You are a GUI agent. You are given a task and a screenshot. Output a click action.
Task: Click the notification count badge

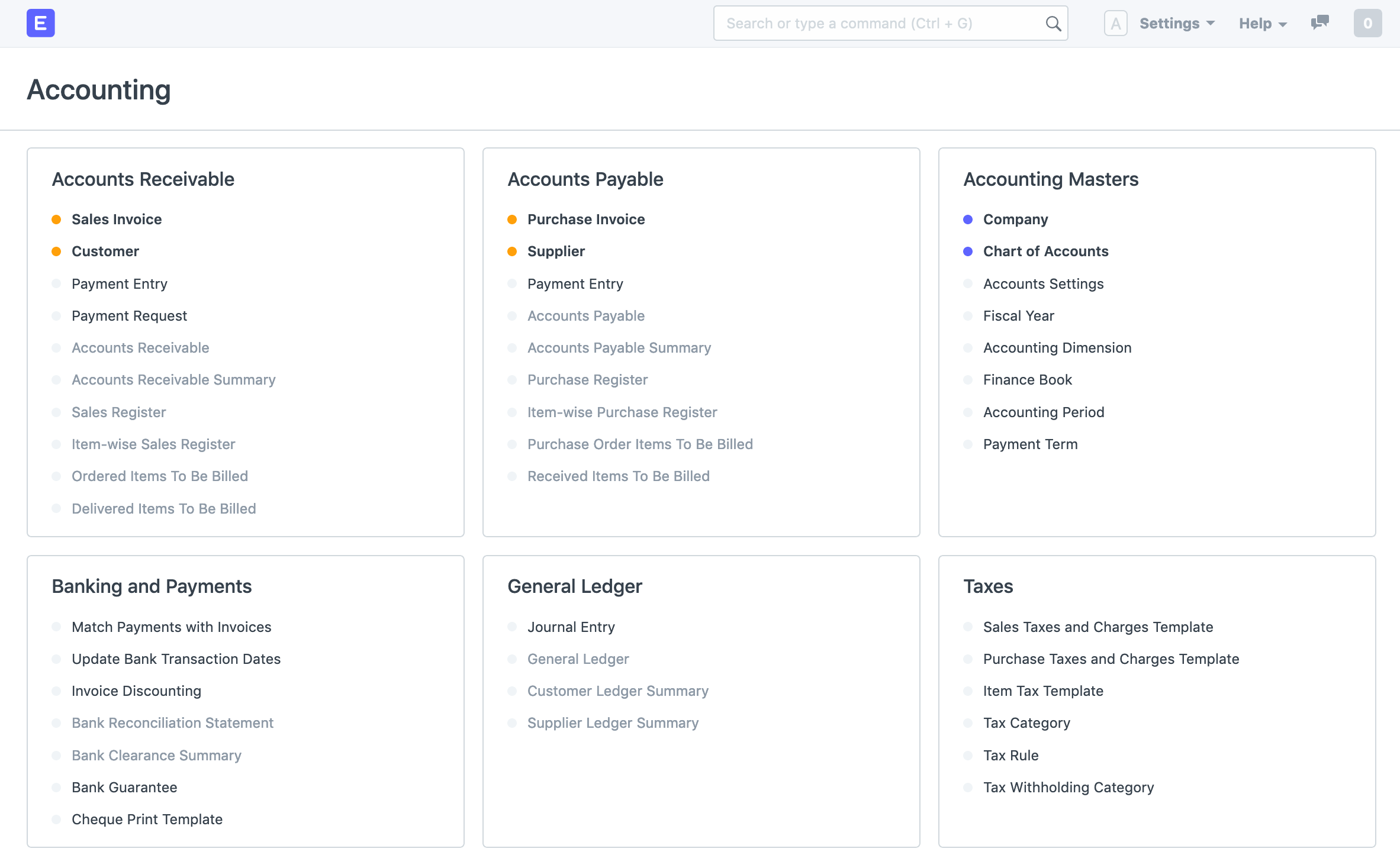tap(1367, 23)
